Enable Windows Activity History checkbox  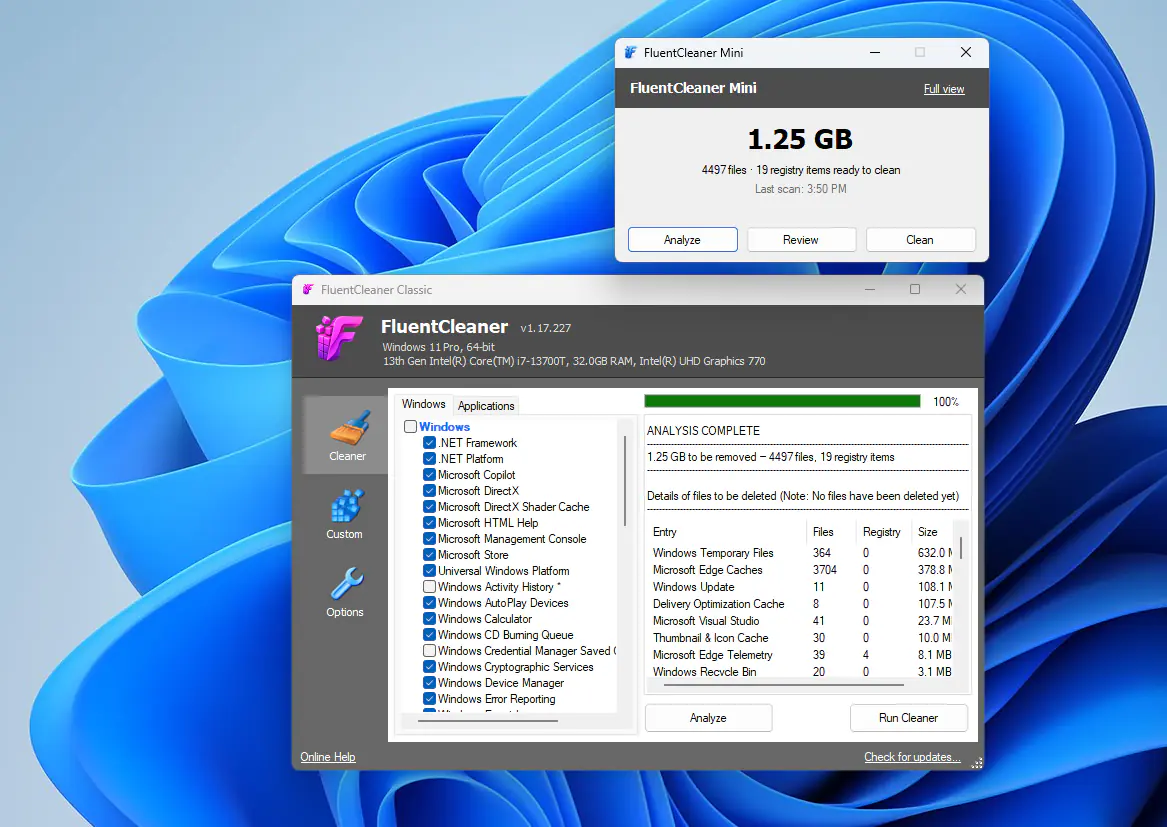tap(429, 587)
